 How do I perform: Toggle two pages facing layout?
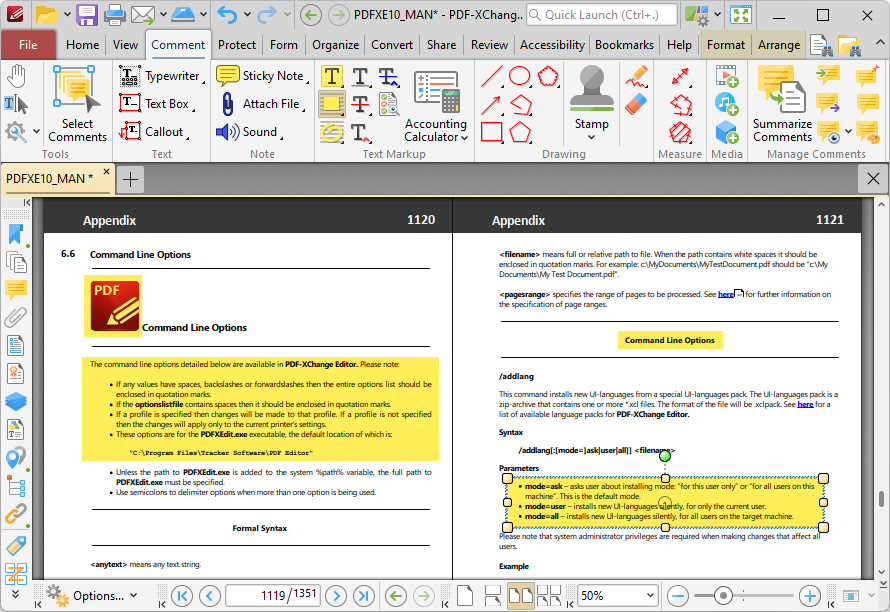coord(520,596)
